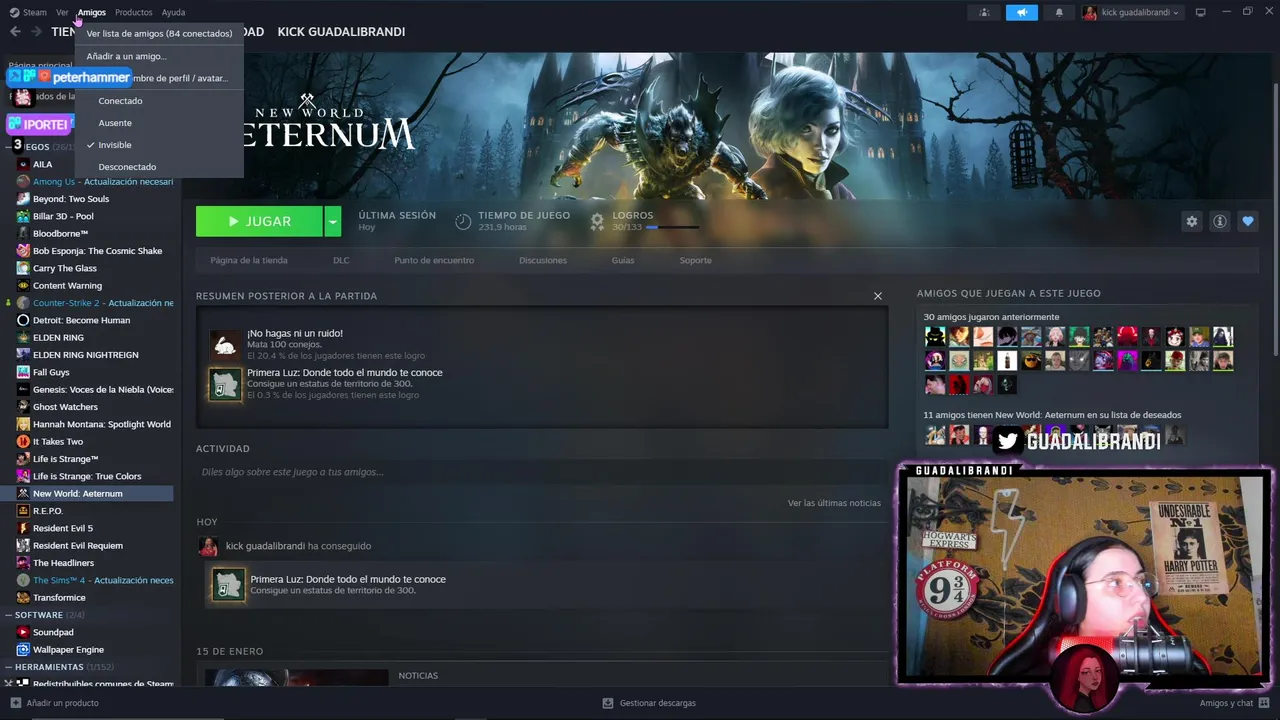Click the Detroit: Become Human icon

tap(23, 320)
